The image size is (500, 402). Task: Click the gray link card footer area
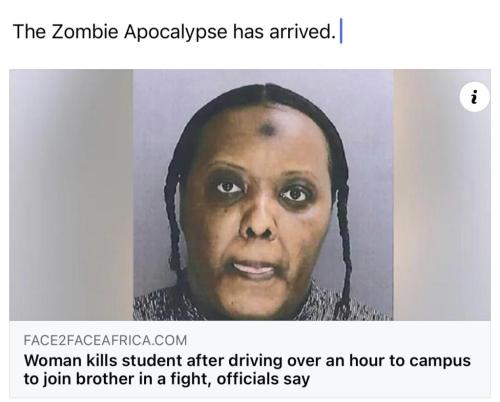tap(250, 359)
